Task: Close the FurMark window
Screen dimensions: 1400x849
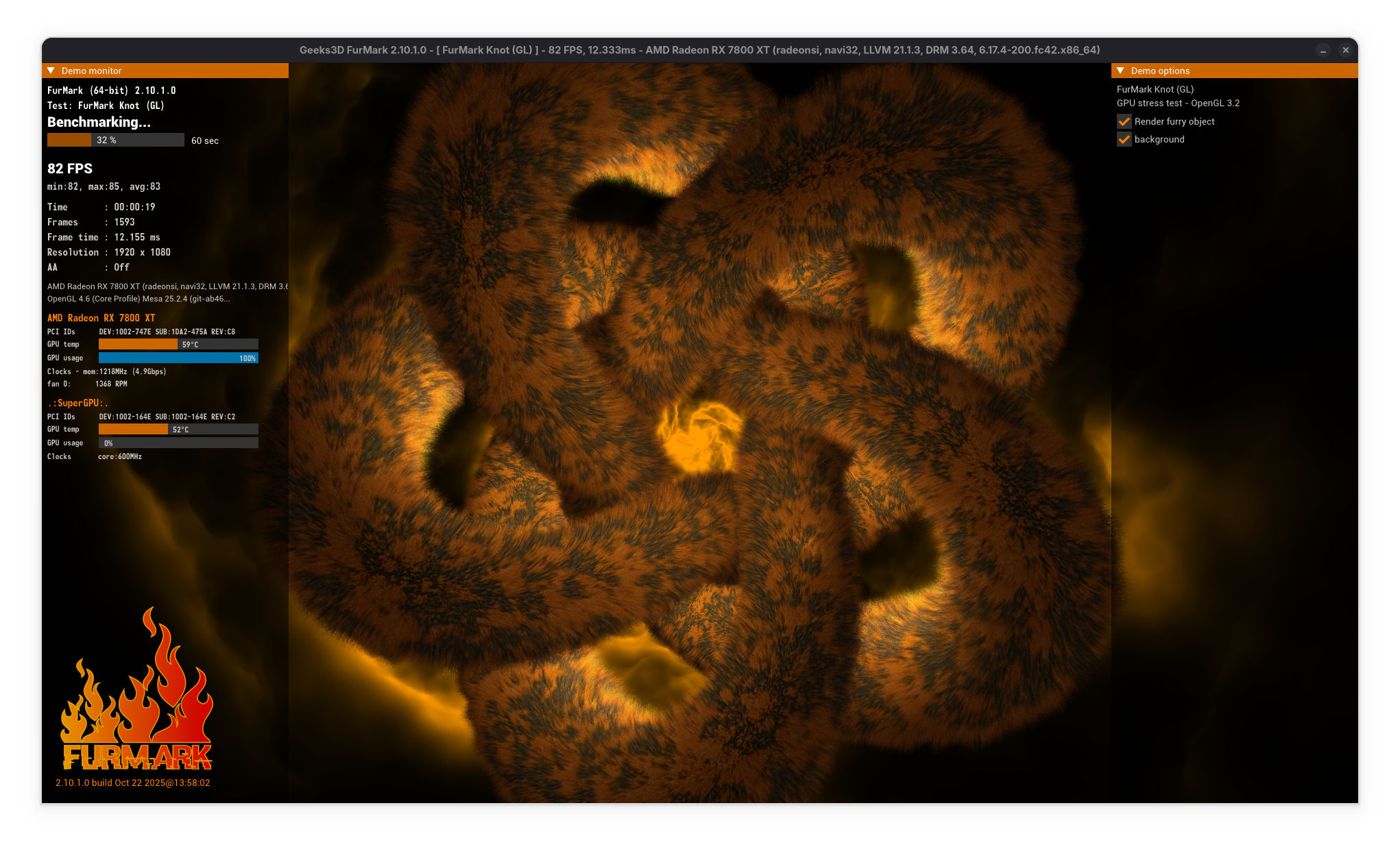Action: [x=1346, y=50]
